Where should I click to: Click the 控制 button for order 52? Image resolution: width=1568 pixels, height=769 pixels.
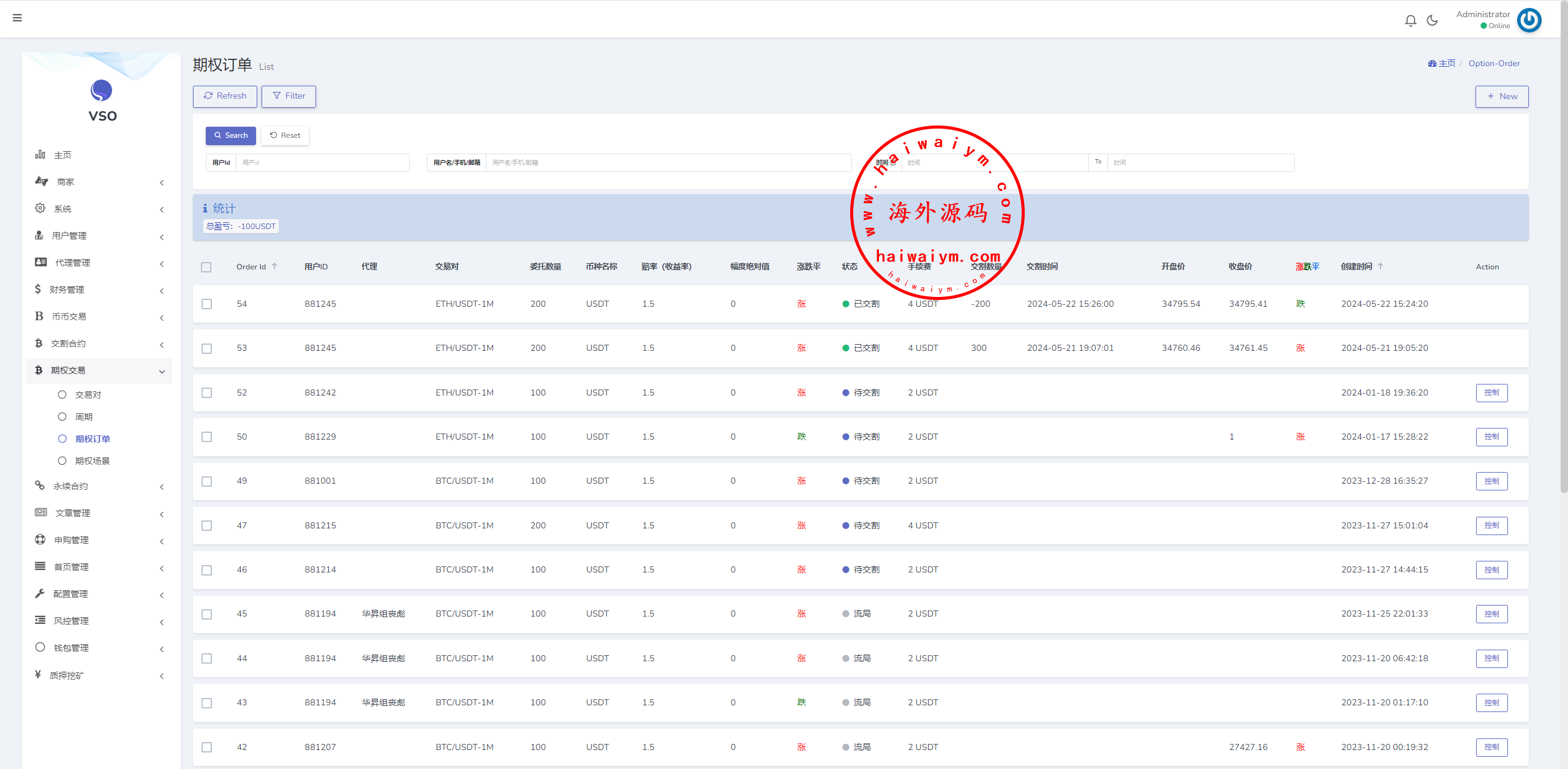[1491, 392]
